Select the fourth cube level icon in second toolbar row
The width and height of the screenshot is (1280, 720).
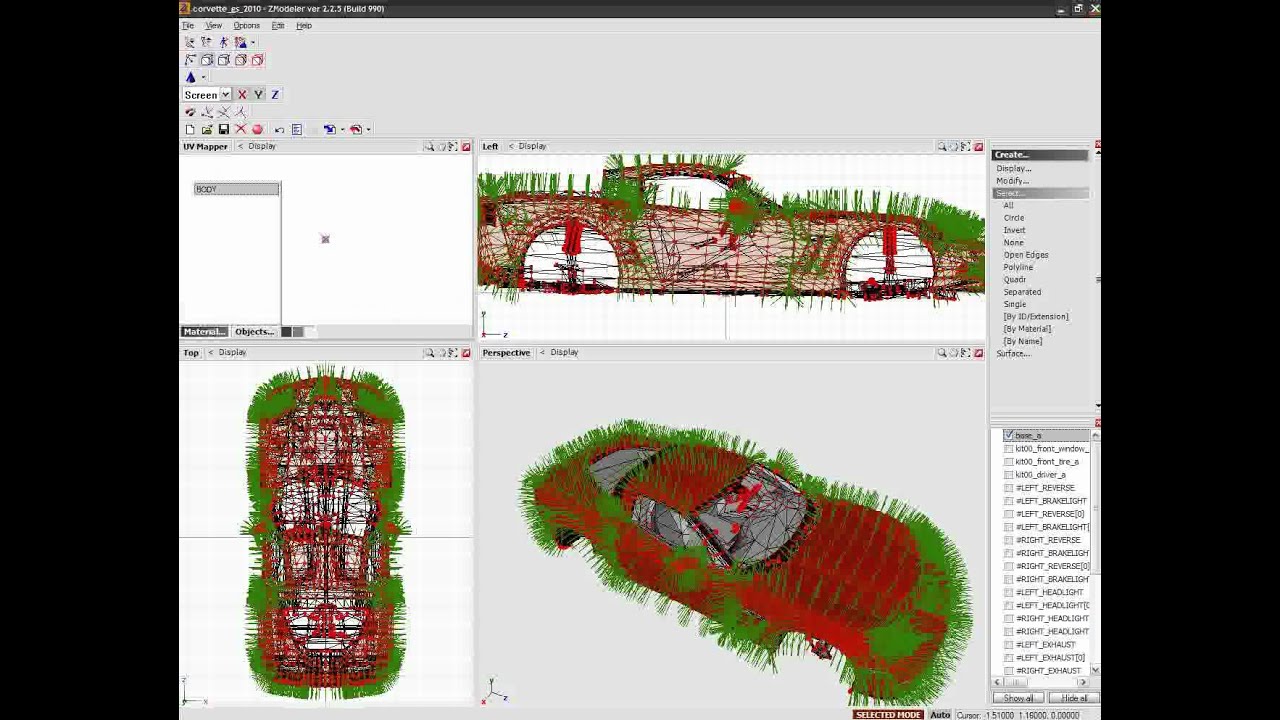coord(240,60)
